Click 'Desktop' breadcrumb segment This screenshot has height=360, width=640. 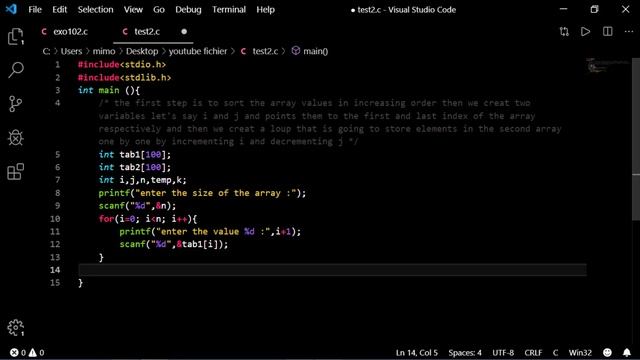pyautogui.click(x=142, y=51)
